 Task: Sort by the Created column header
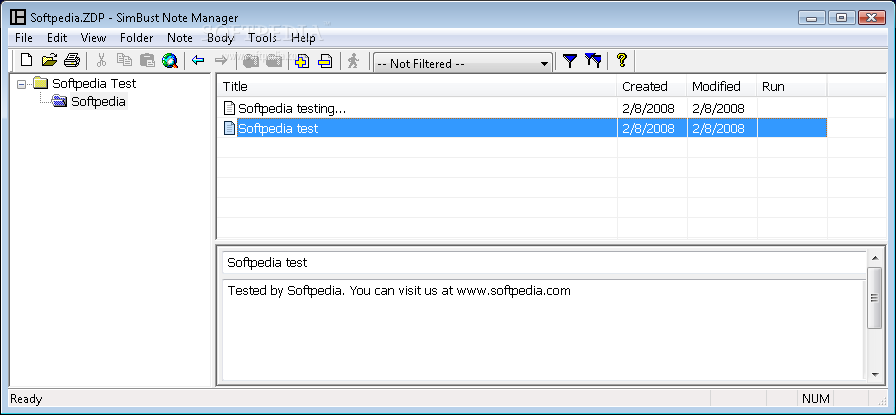click(652, 86)
